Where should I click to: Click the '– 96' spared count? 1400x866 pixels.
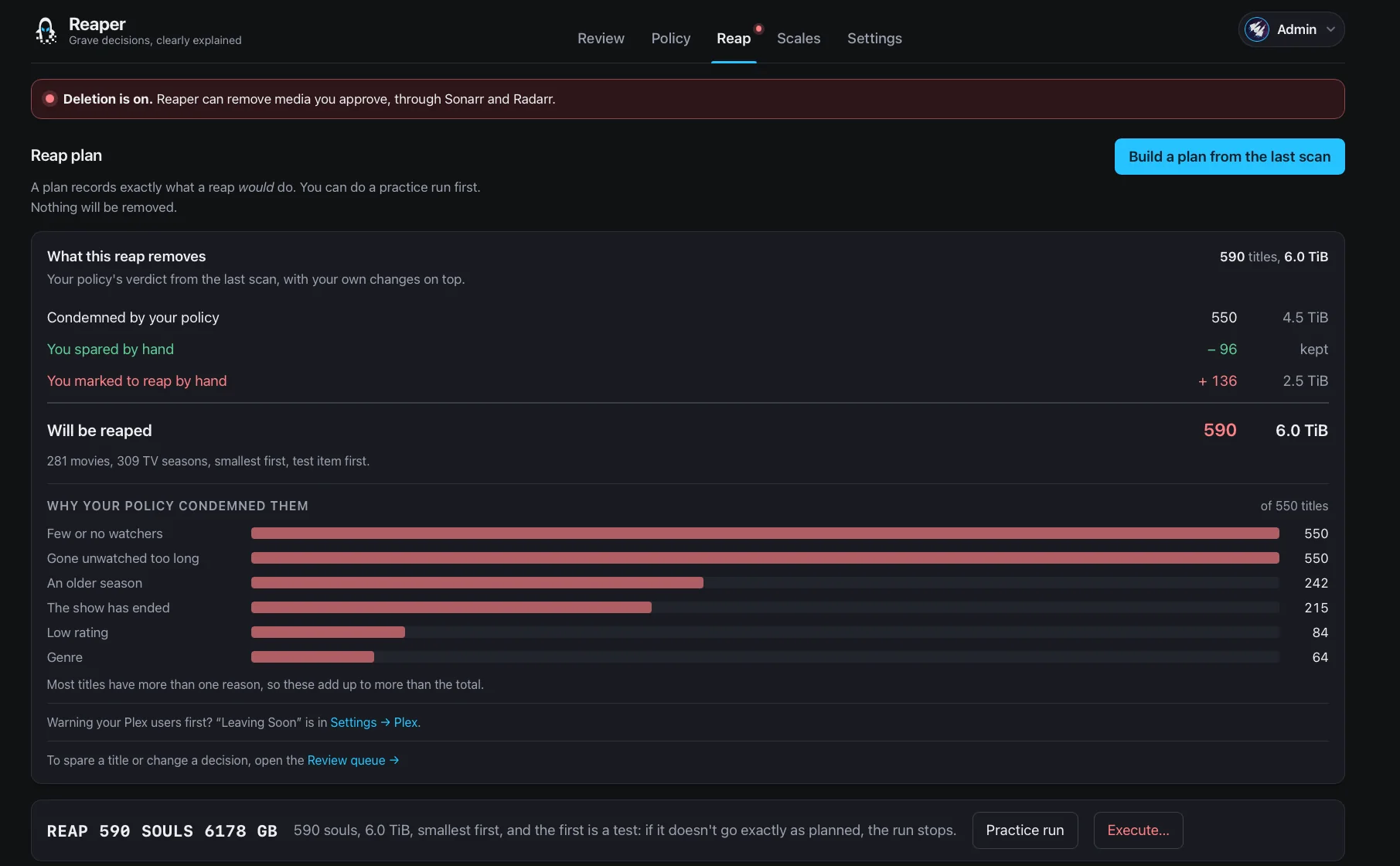pos(1222,349)
